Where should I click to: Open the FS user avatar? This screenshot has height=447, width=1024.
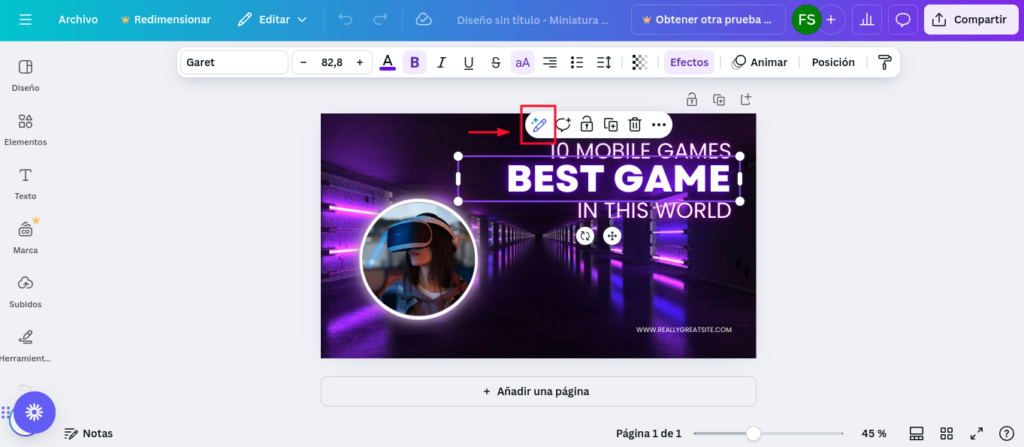point(806,20)
